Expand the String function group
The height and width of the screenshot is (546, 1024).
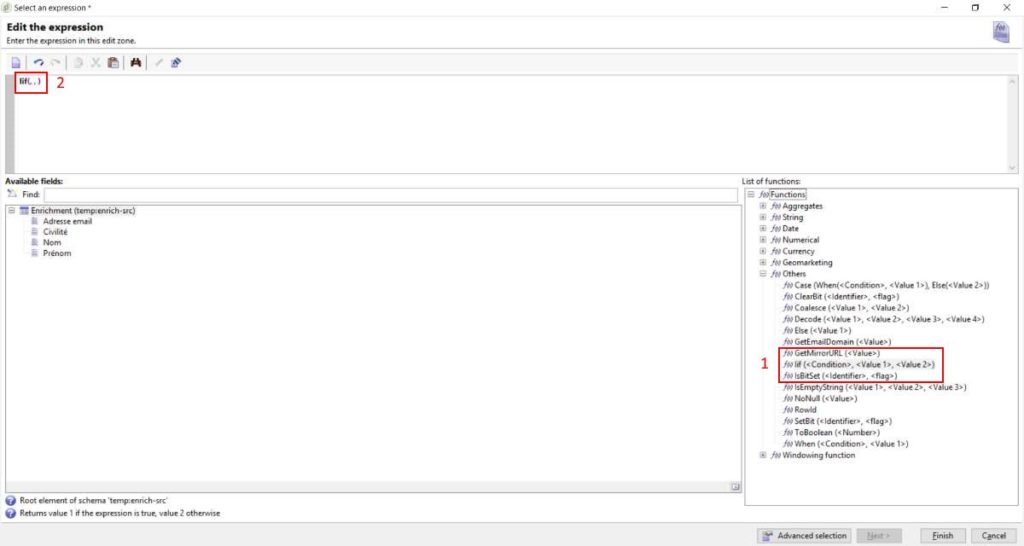pyautogui.click(x=762, y=217)
